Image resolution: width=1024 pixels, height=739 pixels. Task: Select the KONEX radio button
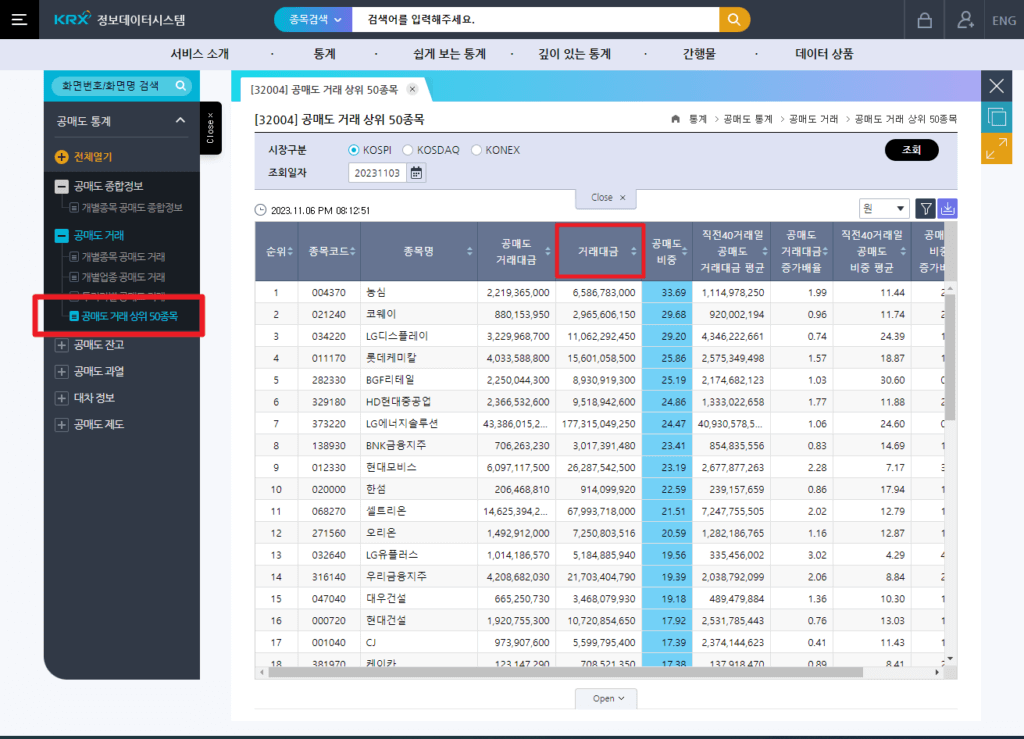pos(476,150)
